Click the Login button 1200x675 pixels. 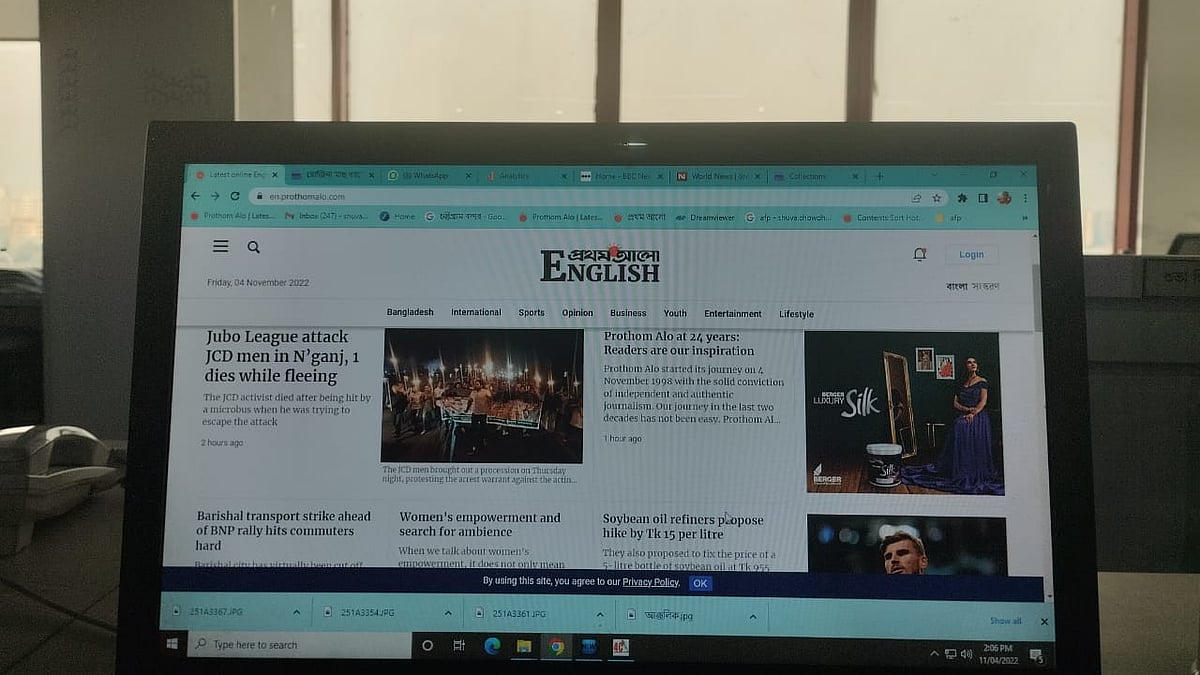pos(971,255)
